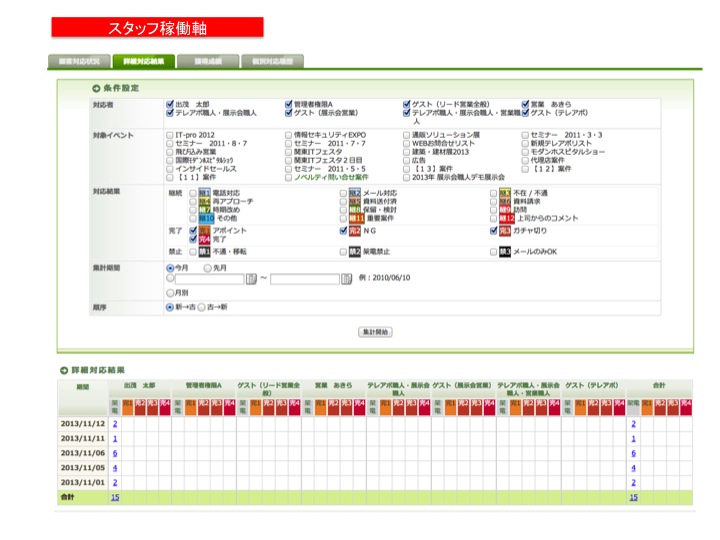This screenshot has width=720, height=540.
Task: Open the start date calendar picker
Action: tap(251, 280)
